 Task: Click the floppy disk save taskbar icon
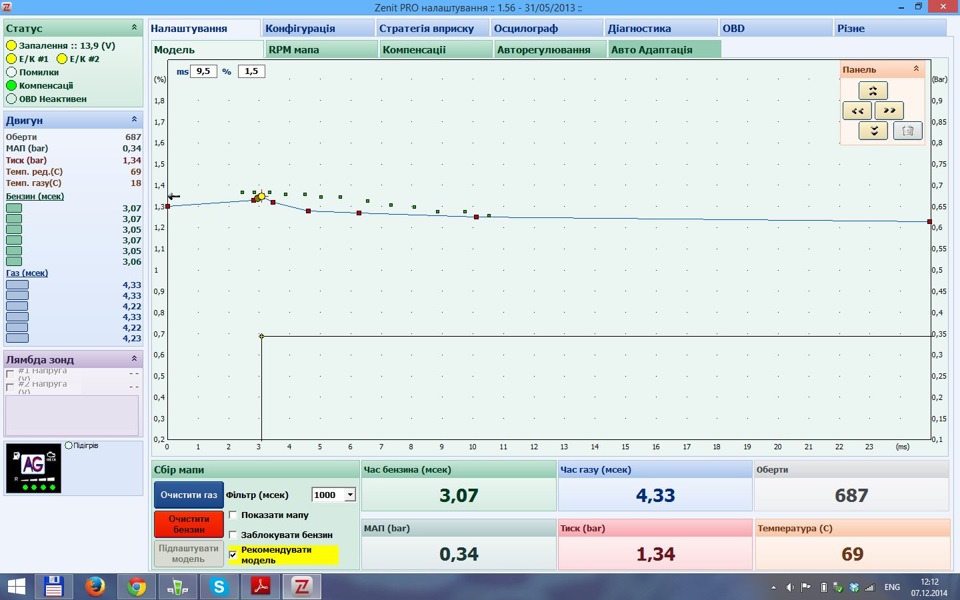tap(54, 587)
